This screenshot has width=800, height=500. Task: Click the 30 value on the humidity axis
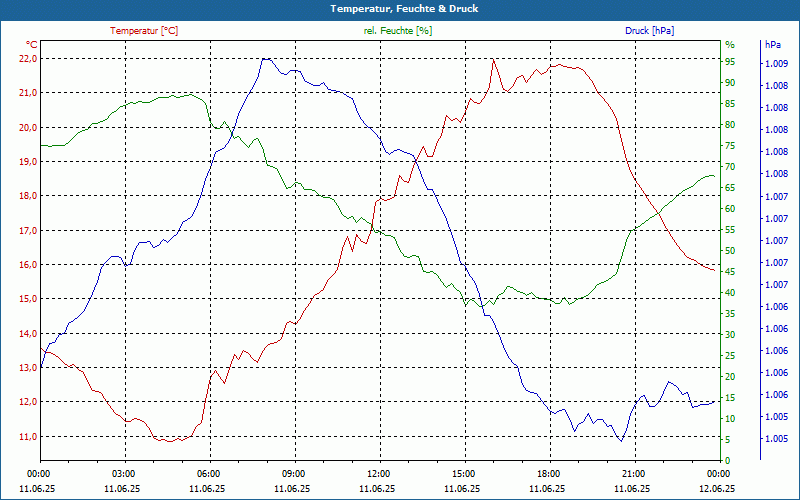[730, 335]
